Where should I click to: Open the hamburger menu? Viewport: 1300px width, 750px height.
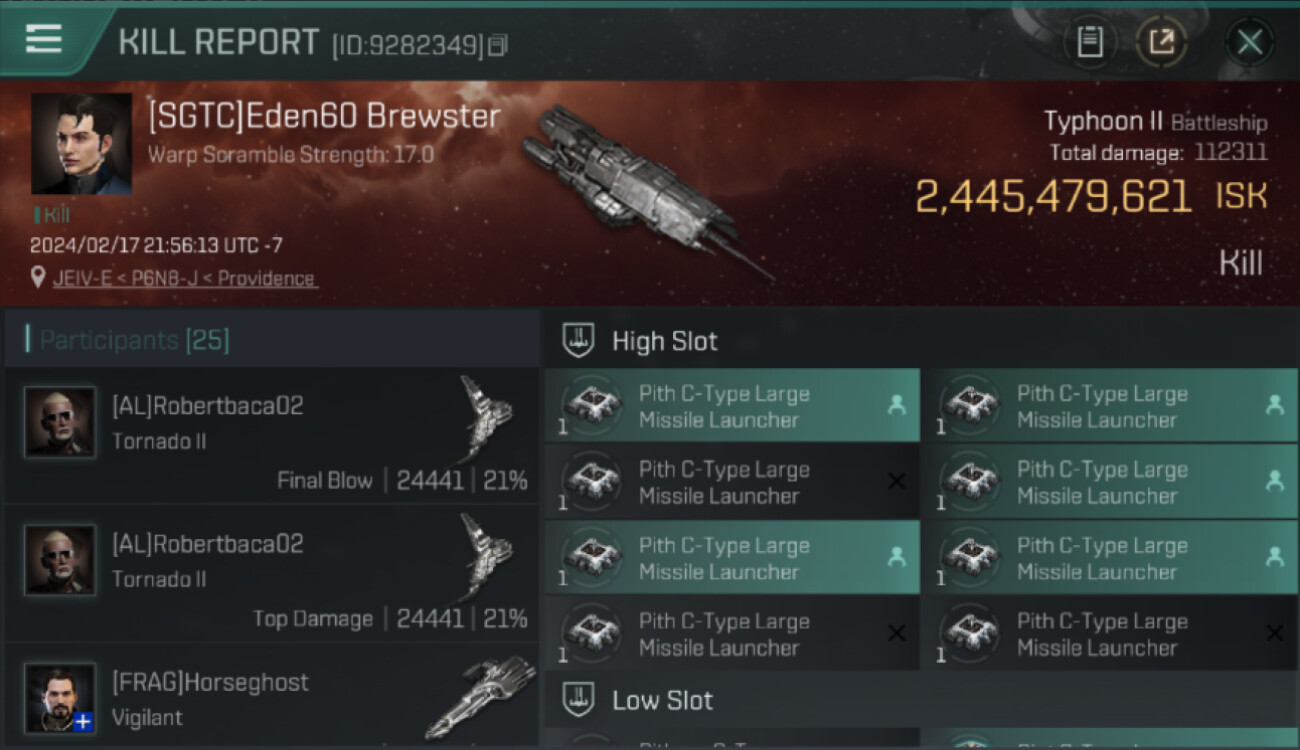tap(43, 39)
